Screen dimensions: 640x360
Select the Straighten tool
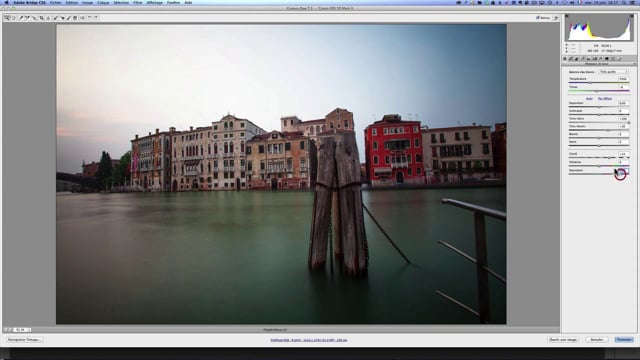pyautogui.click(x=48, y=18)
